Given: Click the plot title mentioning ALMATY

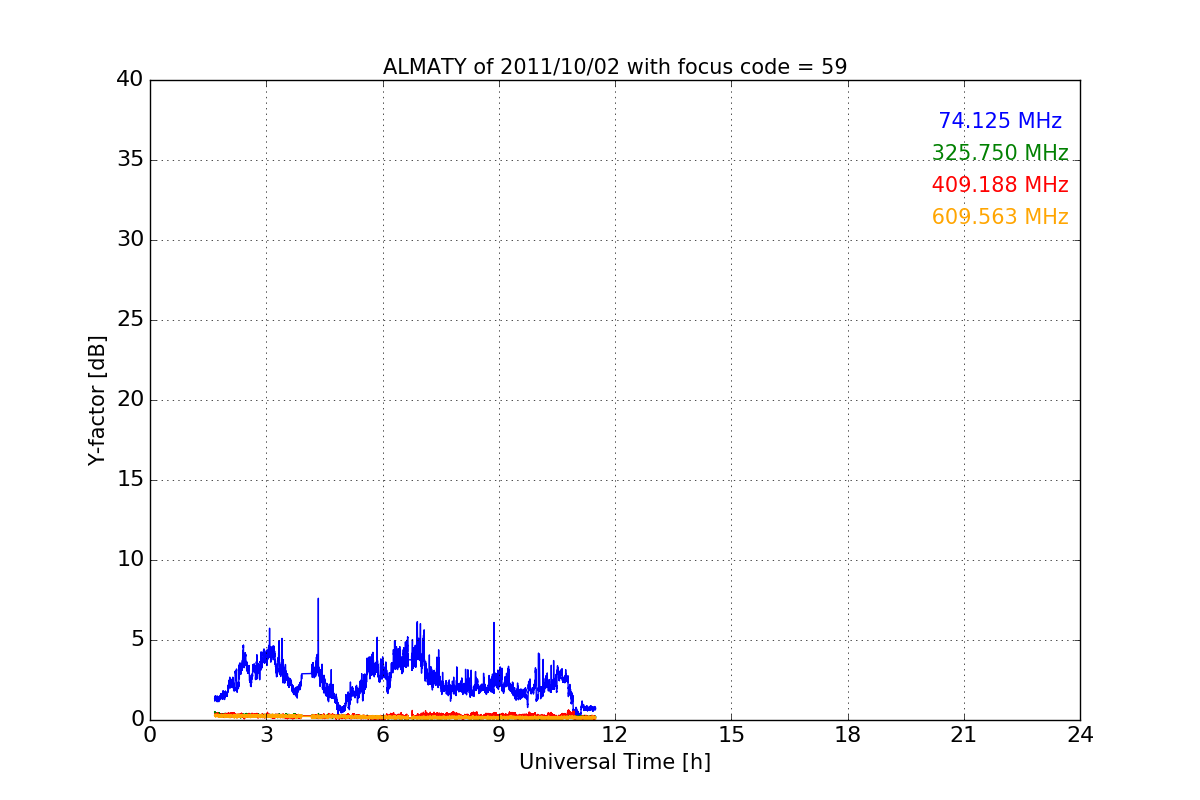Looking at the screenshot, I should tap(615, 67).
